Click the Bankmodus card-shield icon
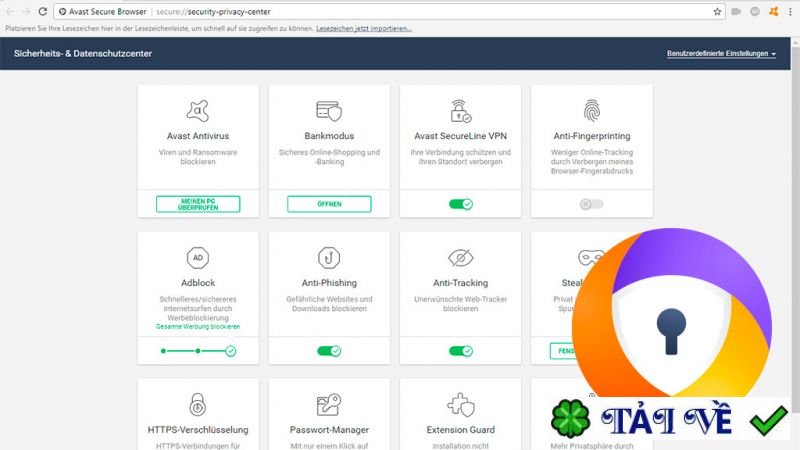The height and width of the screenshot is (450, 800). (x=329, y=111)
